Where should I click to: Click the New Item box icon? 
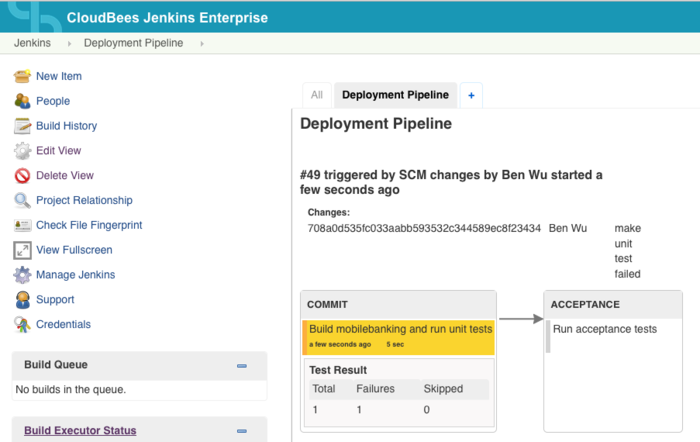pos(22,76)
